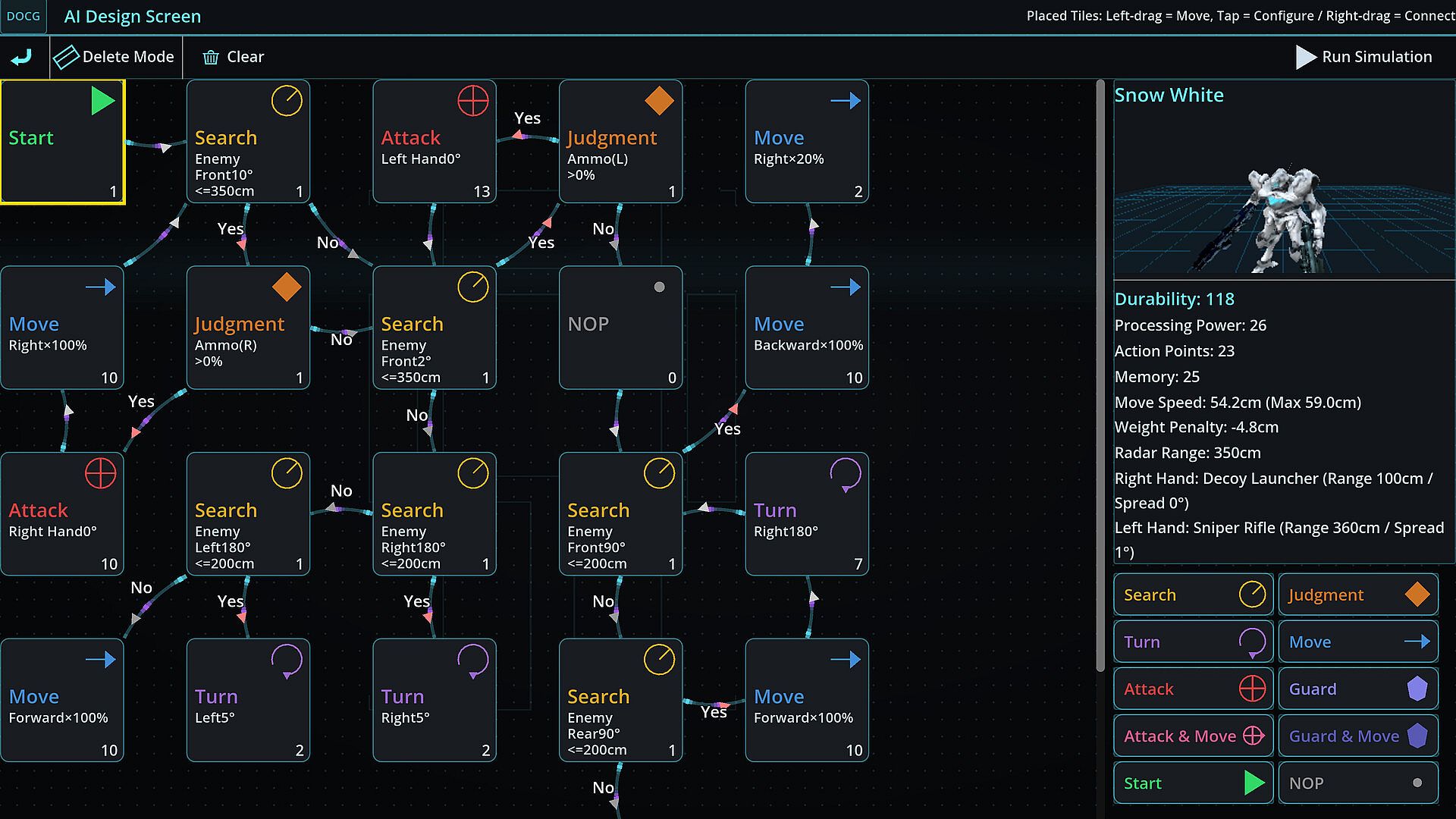
Task: Click the Durability: 118 stat
Action: [1174, 300]
